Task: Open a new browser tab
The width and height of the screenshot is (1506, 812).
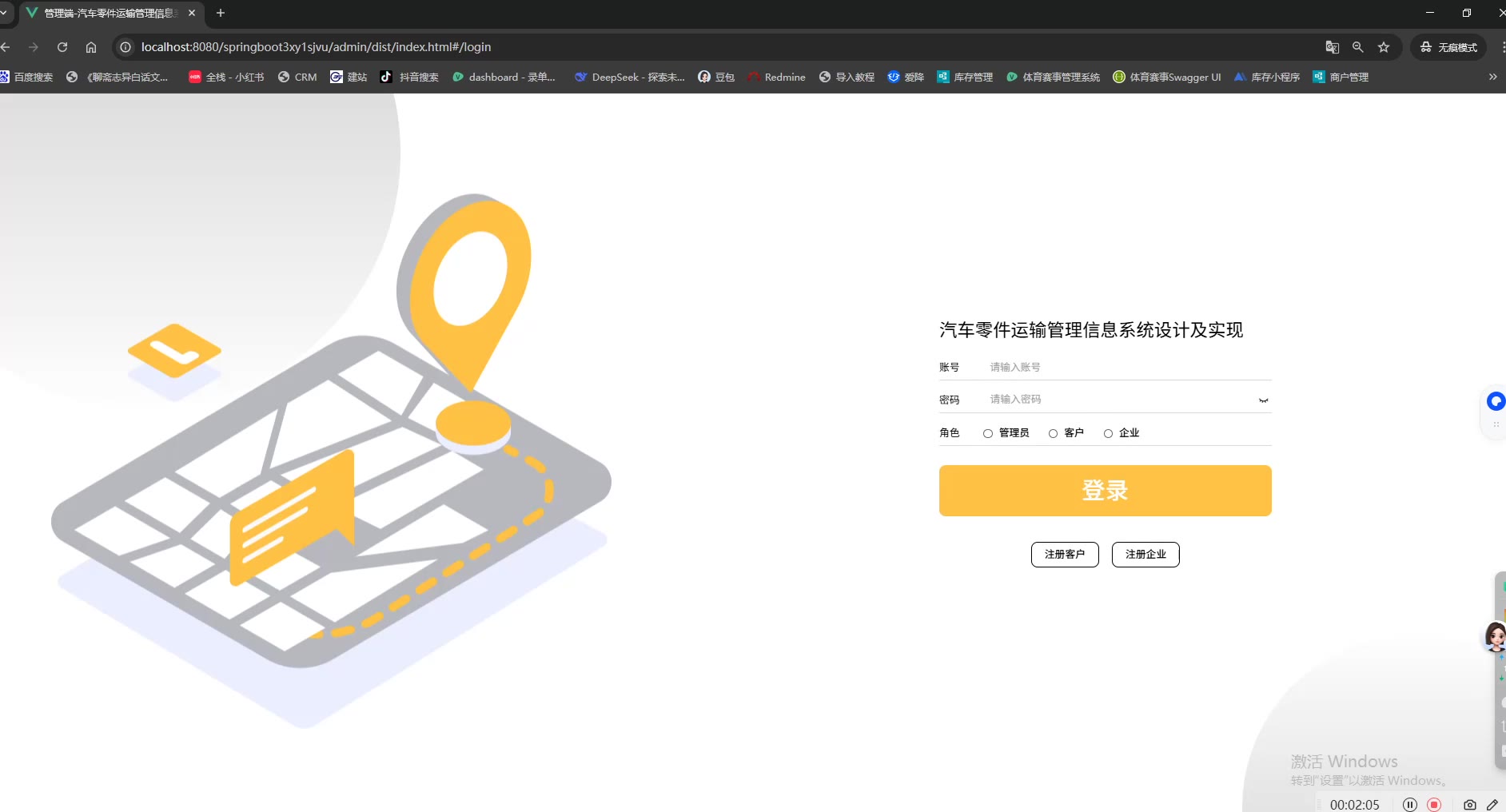Action: pos(221,13)
